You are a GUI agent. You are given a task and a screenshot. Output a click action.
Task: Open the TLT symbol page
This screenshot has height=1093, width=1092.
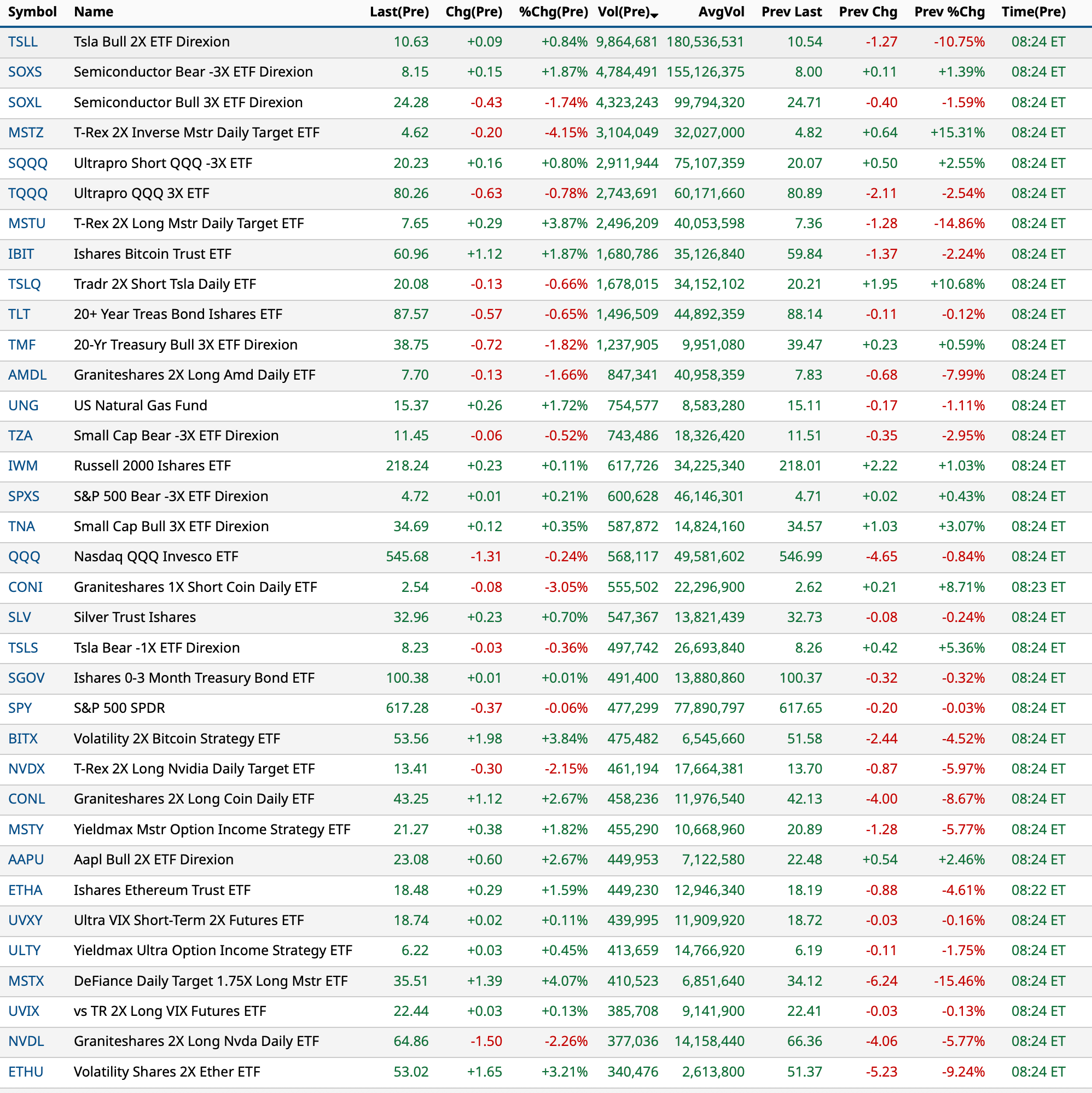click(19, 314)
